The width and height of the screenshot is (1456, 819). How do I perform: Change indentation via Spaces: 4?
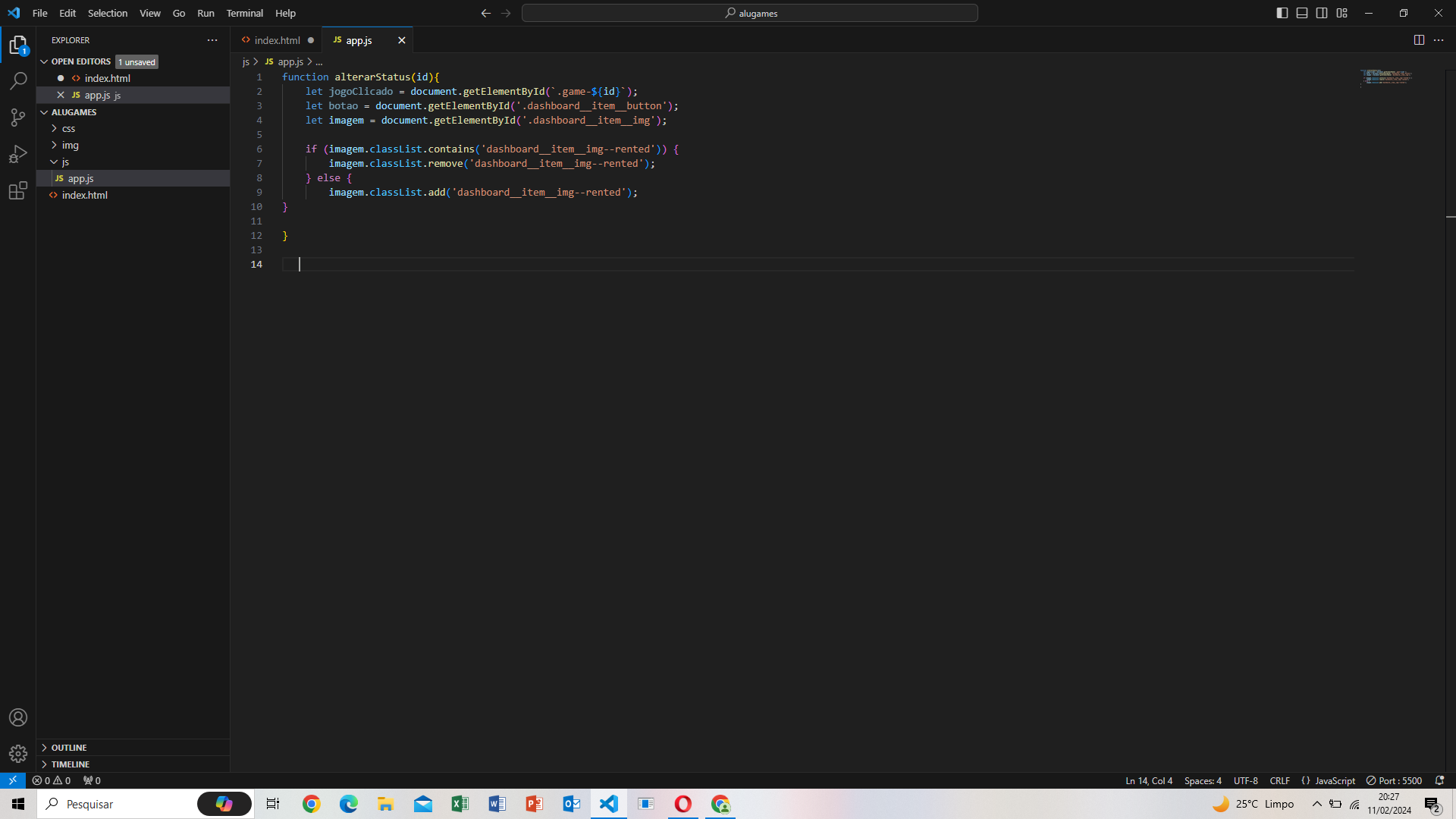[1203, 780]
